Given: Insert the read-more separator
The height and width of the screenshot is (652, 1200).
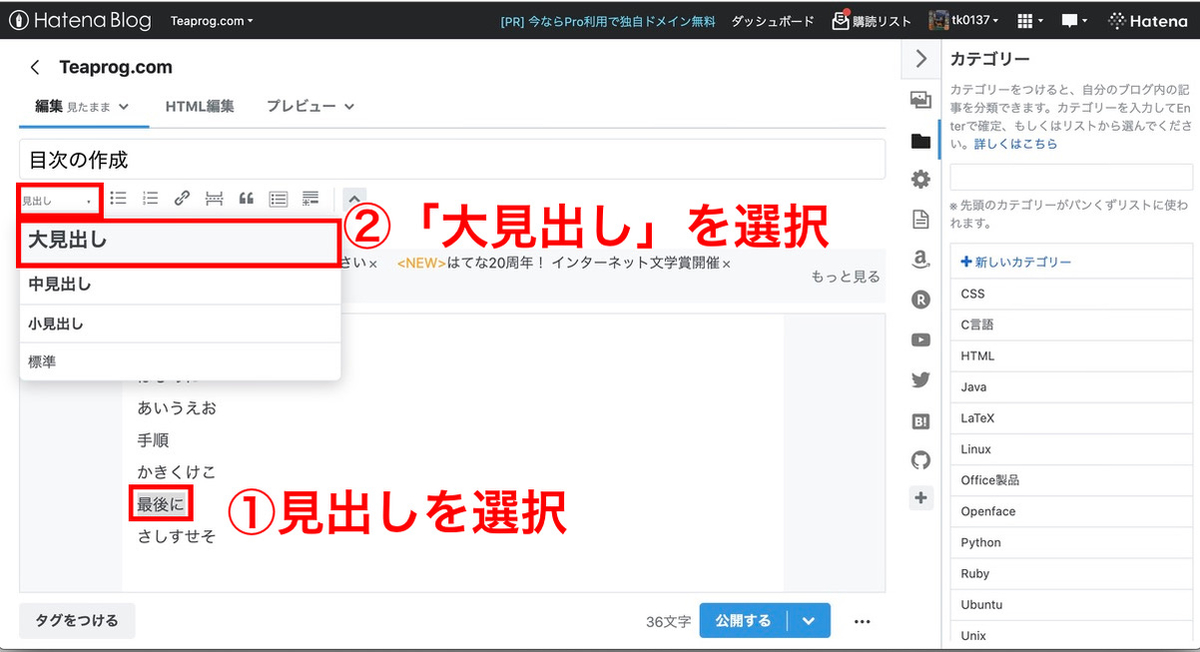Looking at the screenshot, I should (214, 198).
